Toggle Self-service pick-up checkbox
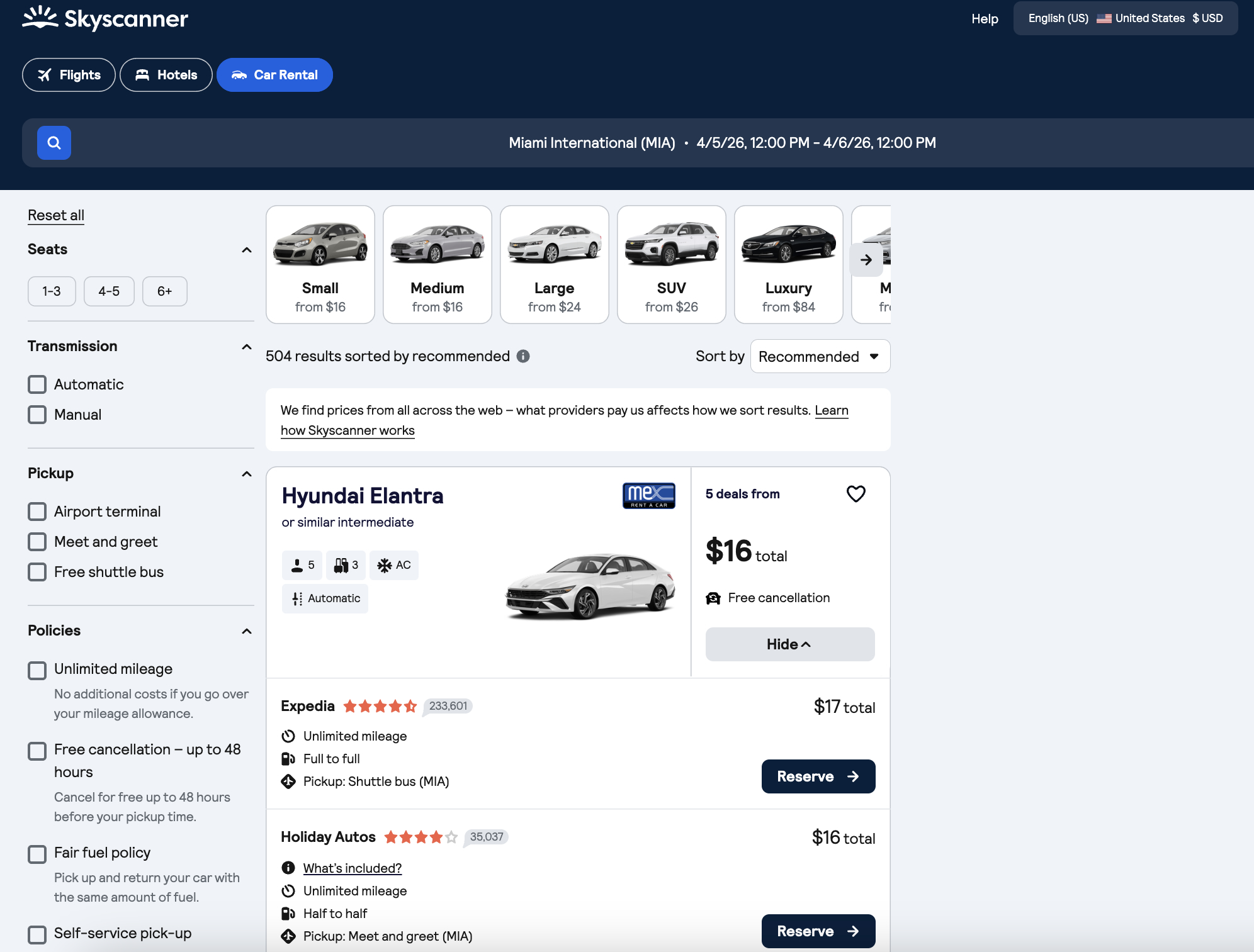Screen dimensions: 1254x952 click(37, 935)
